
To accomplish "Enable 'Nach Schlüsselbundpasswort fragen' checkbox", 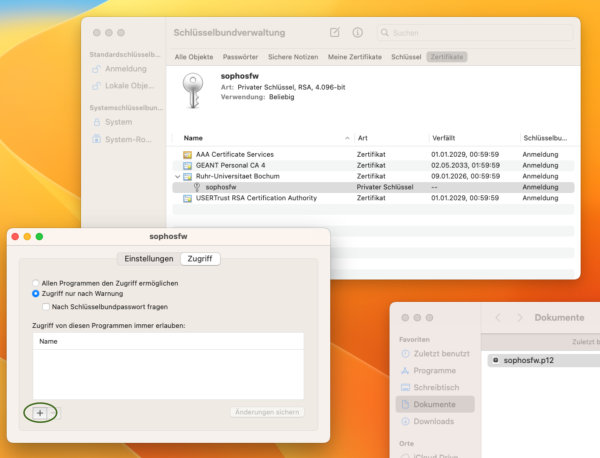I will tap(45, 307).
